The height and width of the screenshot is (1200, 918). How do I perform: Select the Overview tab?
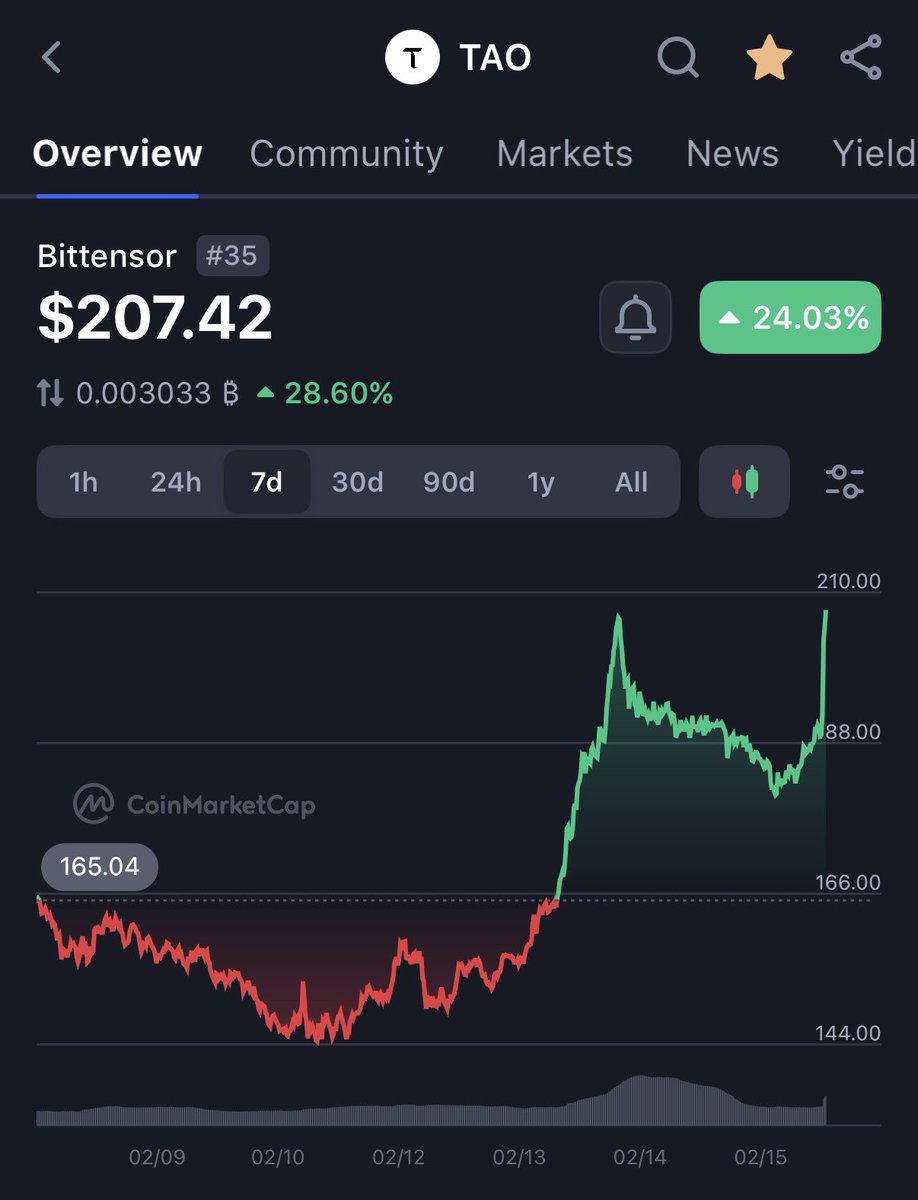pyautogui.click(x=117, y=153)
